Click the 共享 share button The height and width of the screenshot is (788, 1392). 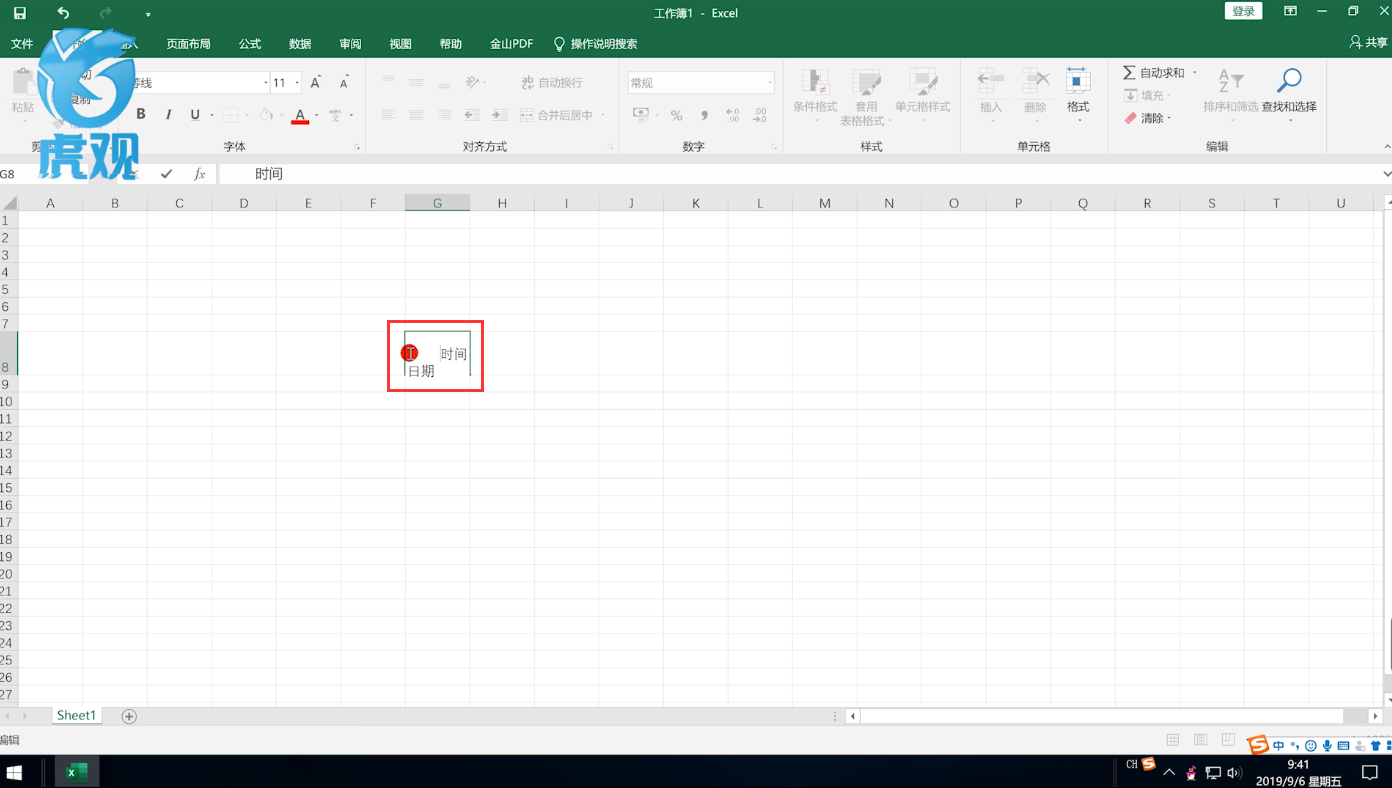tap(1369, 43)
